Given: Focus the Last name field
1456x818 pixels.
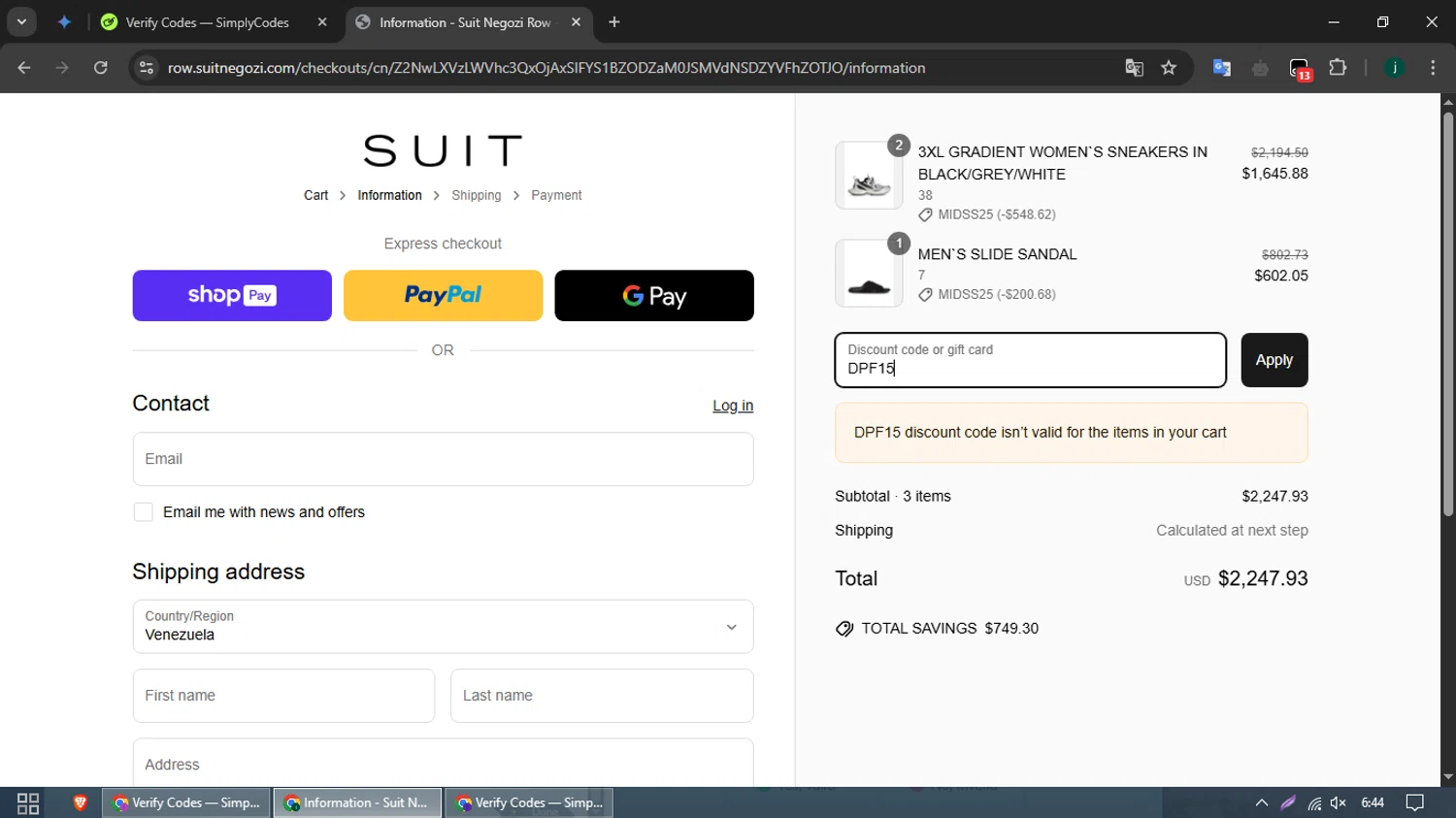Looking at the screenshot, I should 602,696.
